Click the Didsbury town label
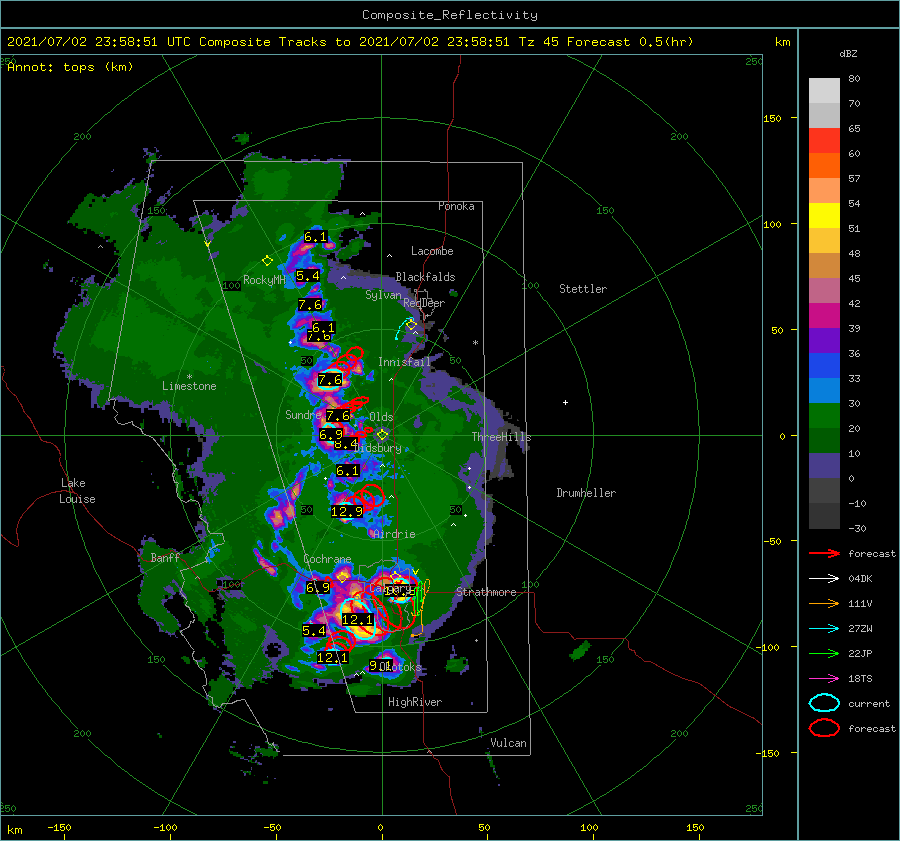The height and width of the screenshot is (841, 900). pyautogui.click(x=379, y=448)
